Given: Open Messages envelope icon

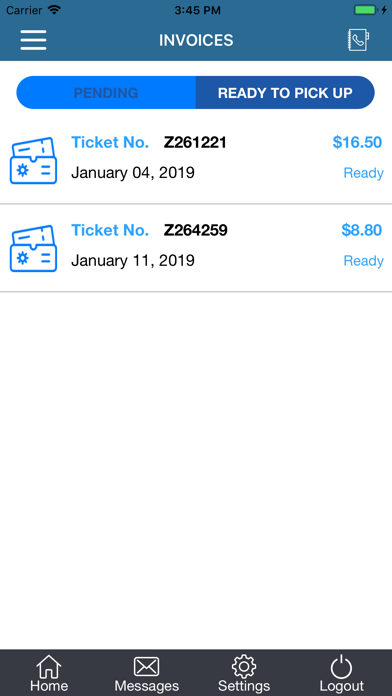Looking at the screenshot, I should [147, 667].
